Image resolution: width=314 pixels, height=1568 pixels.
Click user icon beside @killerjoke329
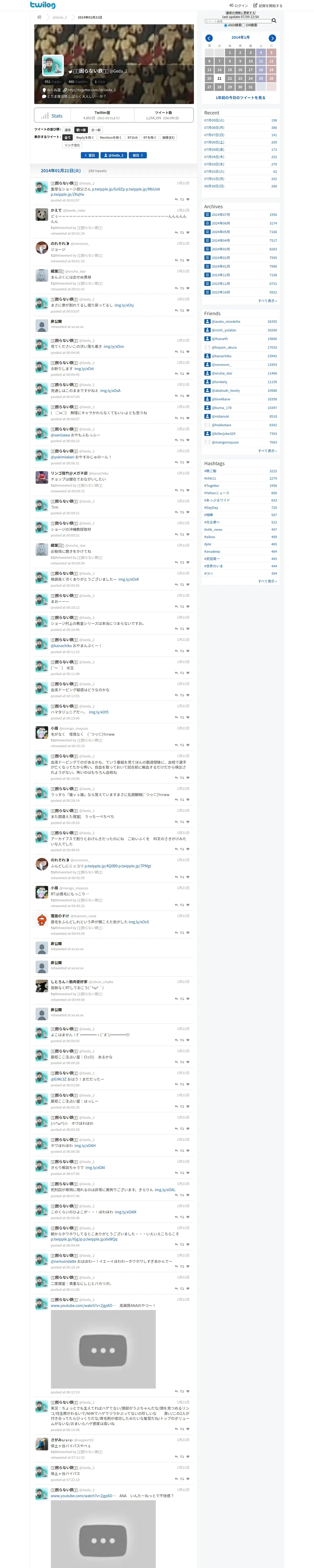pos(207,433)
